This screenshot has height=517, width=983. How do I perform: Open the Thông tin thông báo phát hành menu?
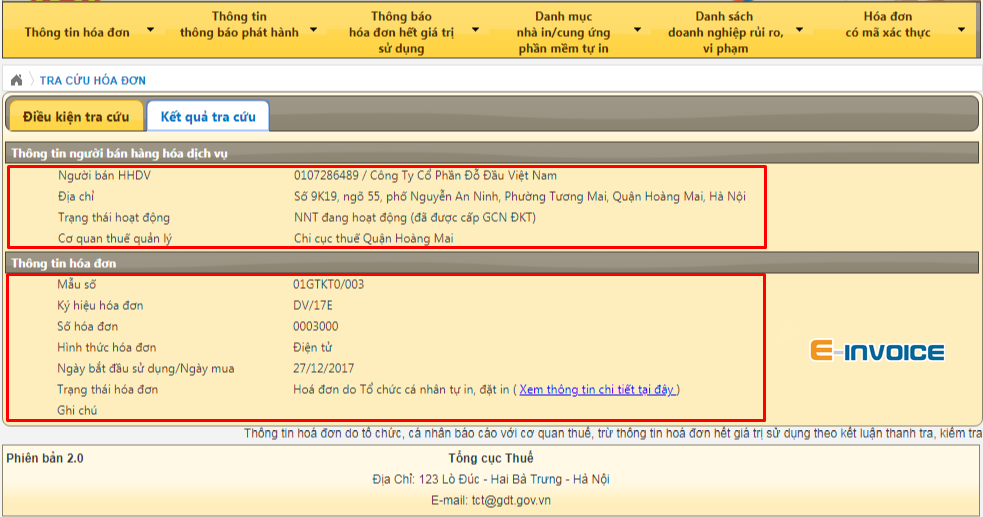[239, 25]
